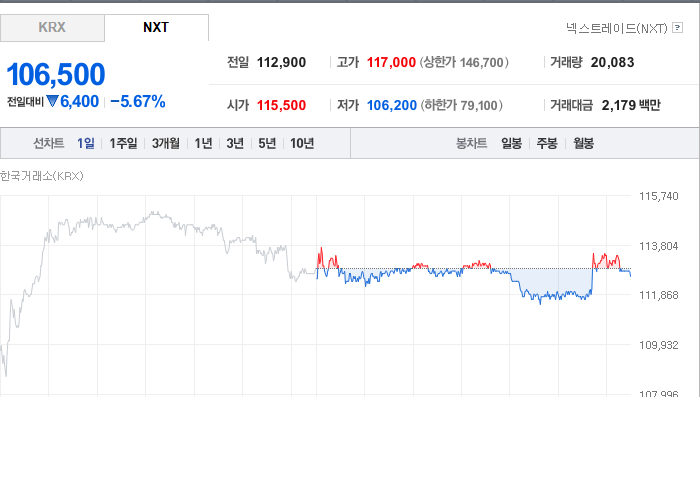The width and height of the screenshot is (700, 490).
Task: Click the current price 106,500
Action: tap(56, 74)
